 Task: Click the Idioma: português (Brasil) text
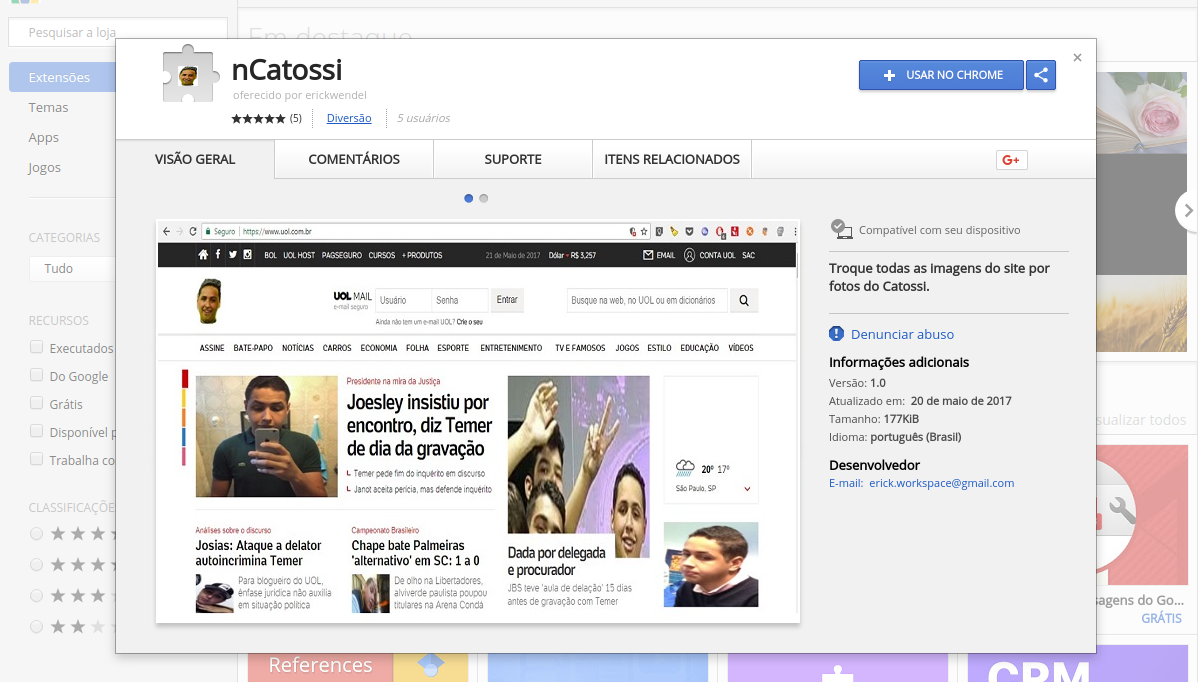point(895,438)
